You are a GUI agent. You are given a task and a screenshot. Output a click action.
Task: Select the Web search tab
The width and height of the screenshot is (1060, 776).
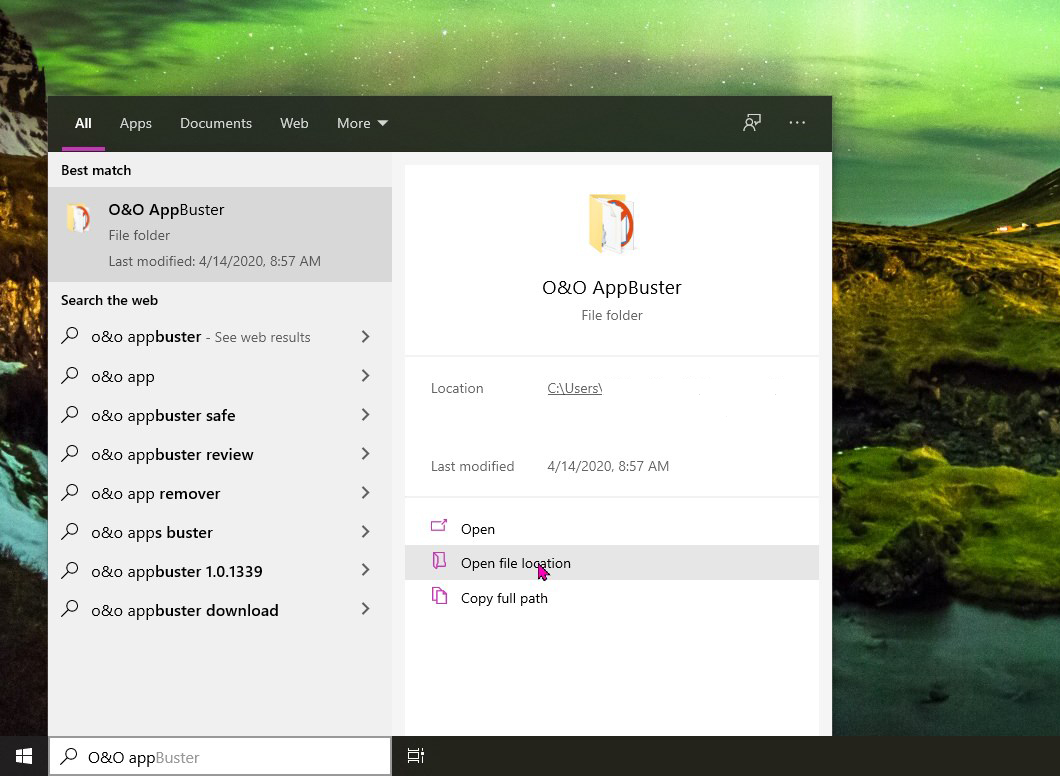[294, 123]
